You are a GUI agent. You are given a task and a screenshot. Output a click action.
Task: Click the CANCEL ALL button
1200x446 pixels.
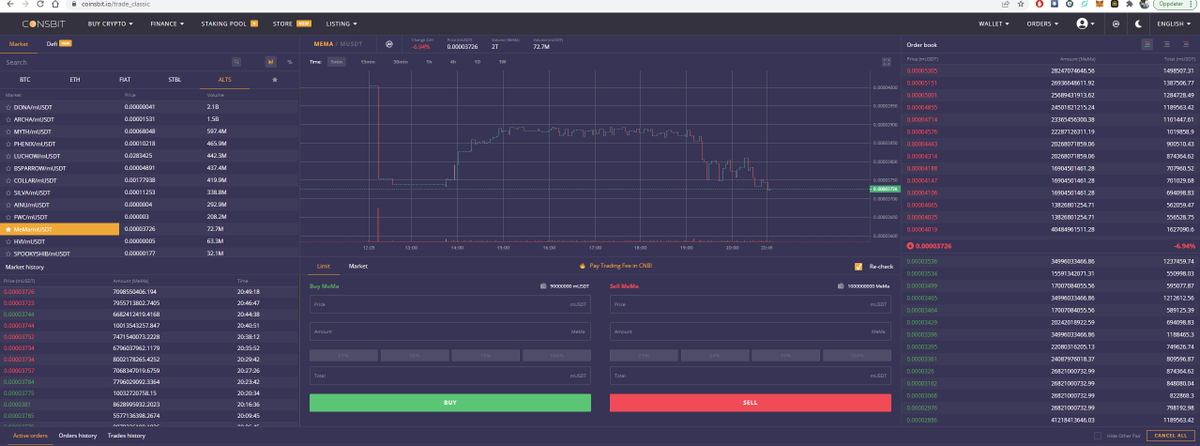pyautogui.click(x=1170, y=436)
